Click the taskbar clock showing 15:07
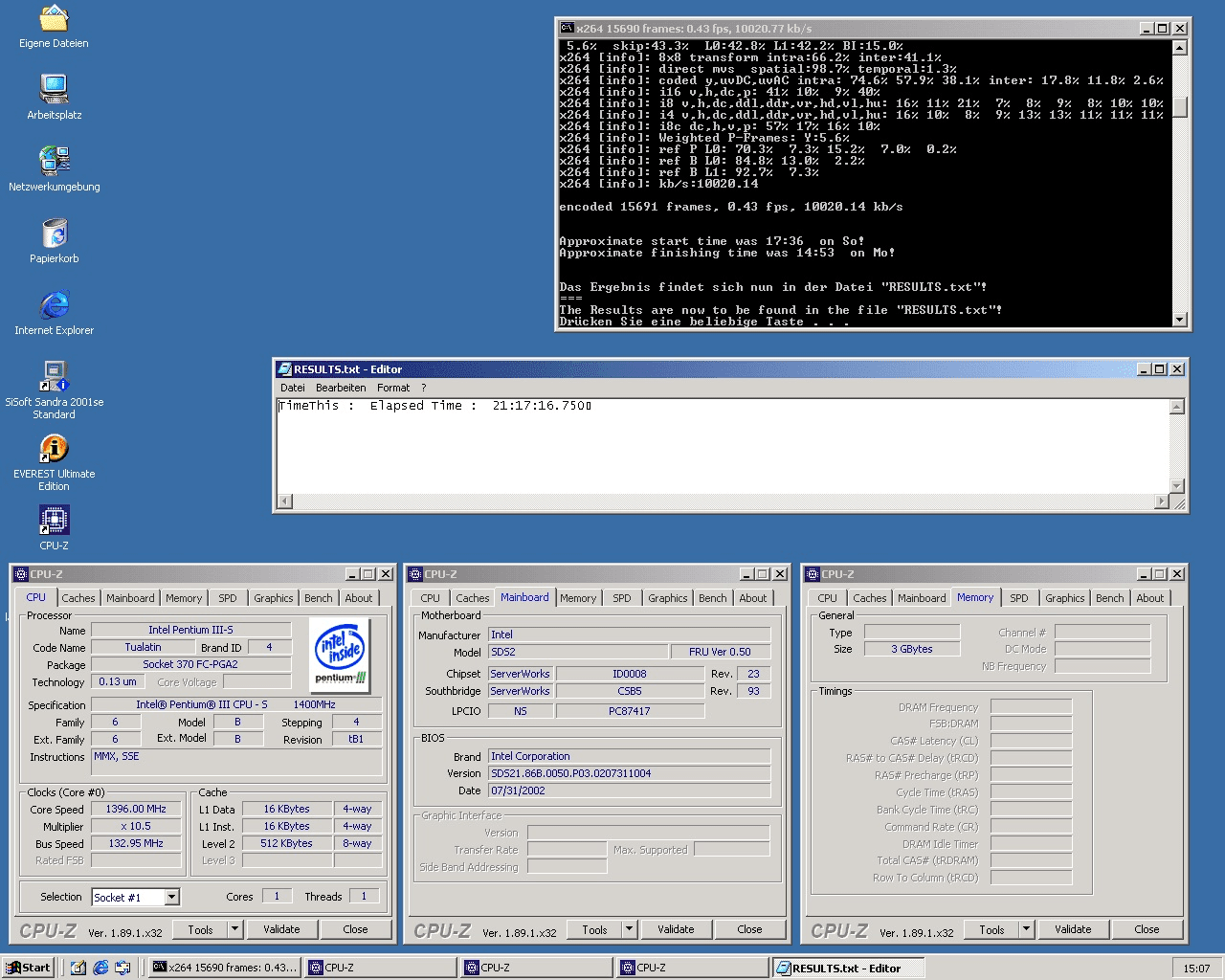Viewport: 1225px width, 980px height. 1196,969
